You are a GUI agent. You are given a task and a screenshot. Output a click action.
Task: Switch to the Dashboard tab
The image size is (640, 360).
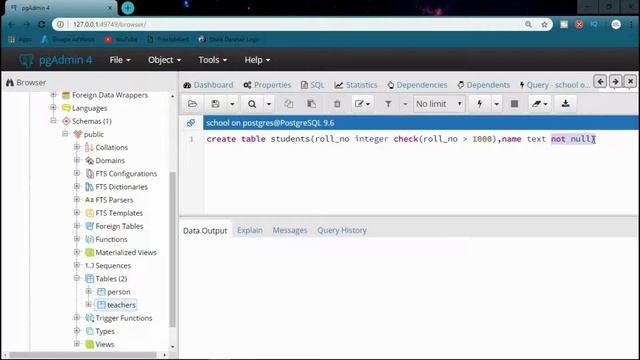click(208, 85)
